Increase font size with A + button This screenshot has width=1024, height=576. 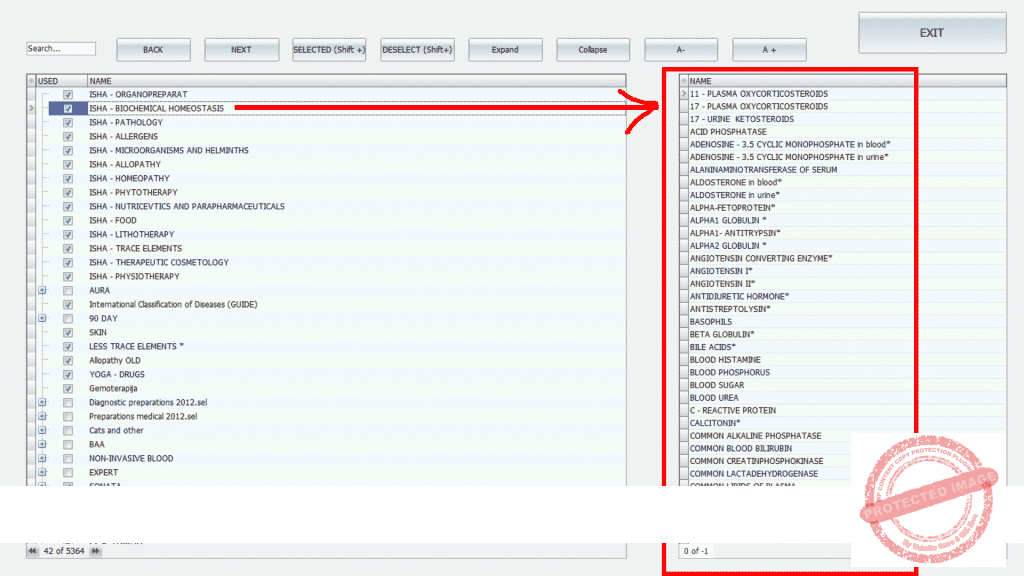pos(769,50)
